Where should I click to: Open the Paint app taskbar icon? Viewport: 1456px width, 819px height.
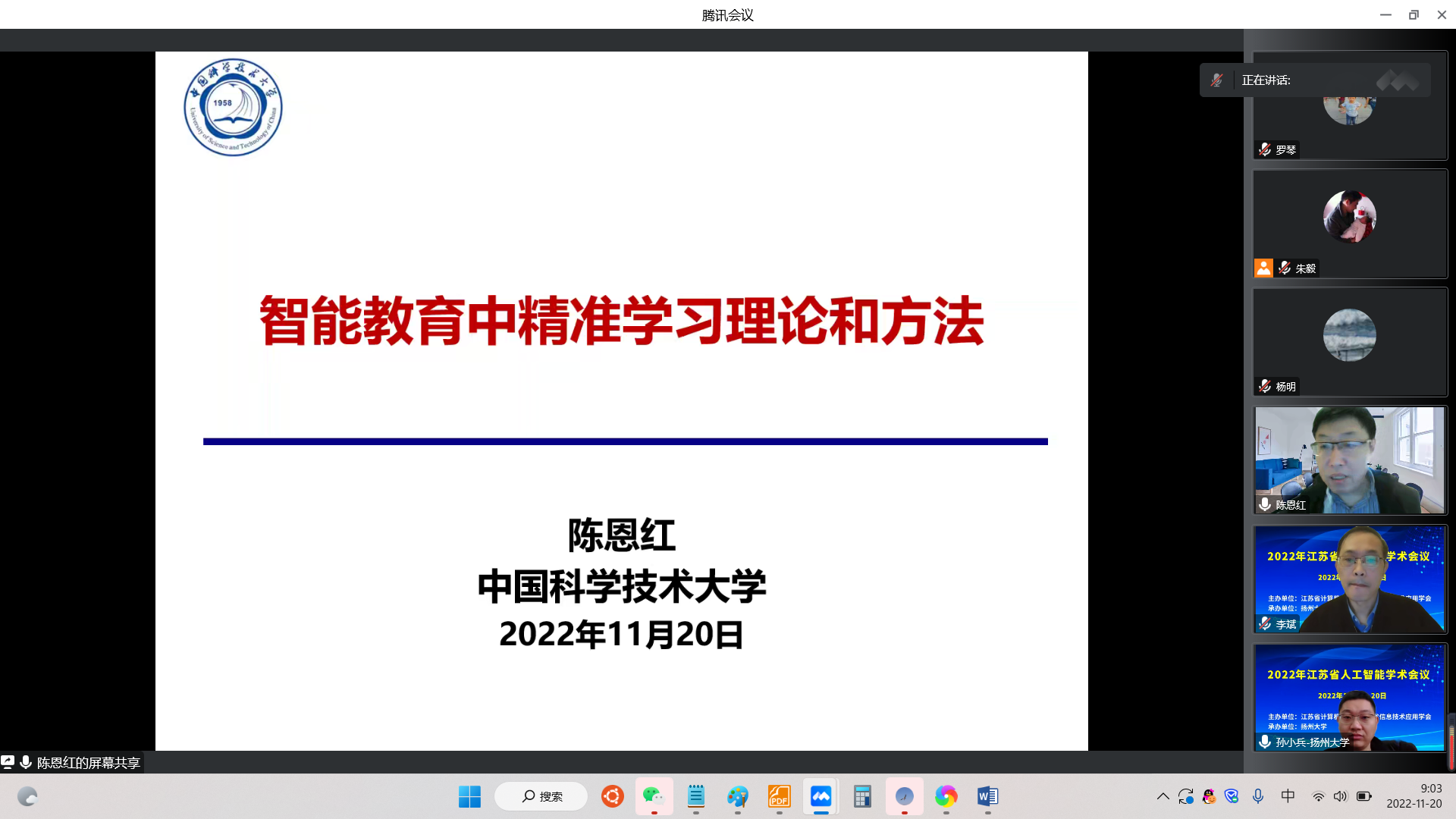tap(737, 796)
